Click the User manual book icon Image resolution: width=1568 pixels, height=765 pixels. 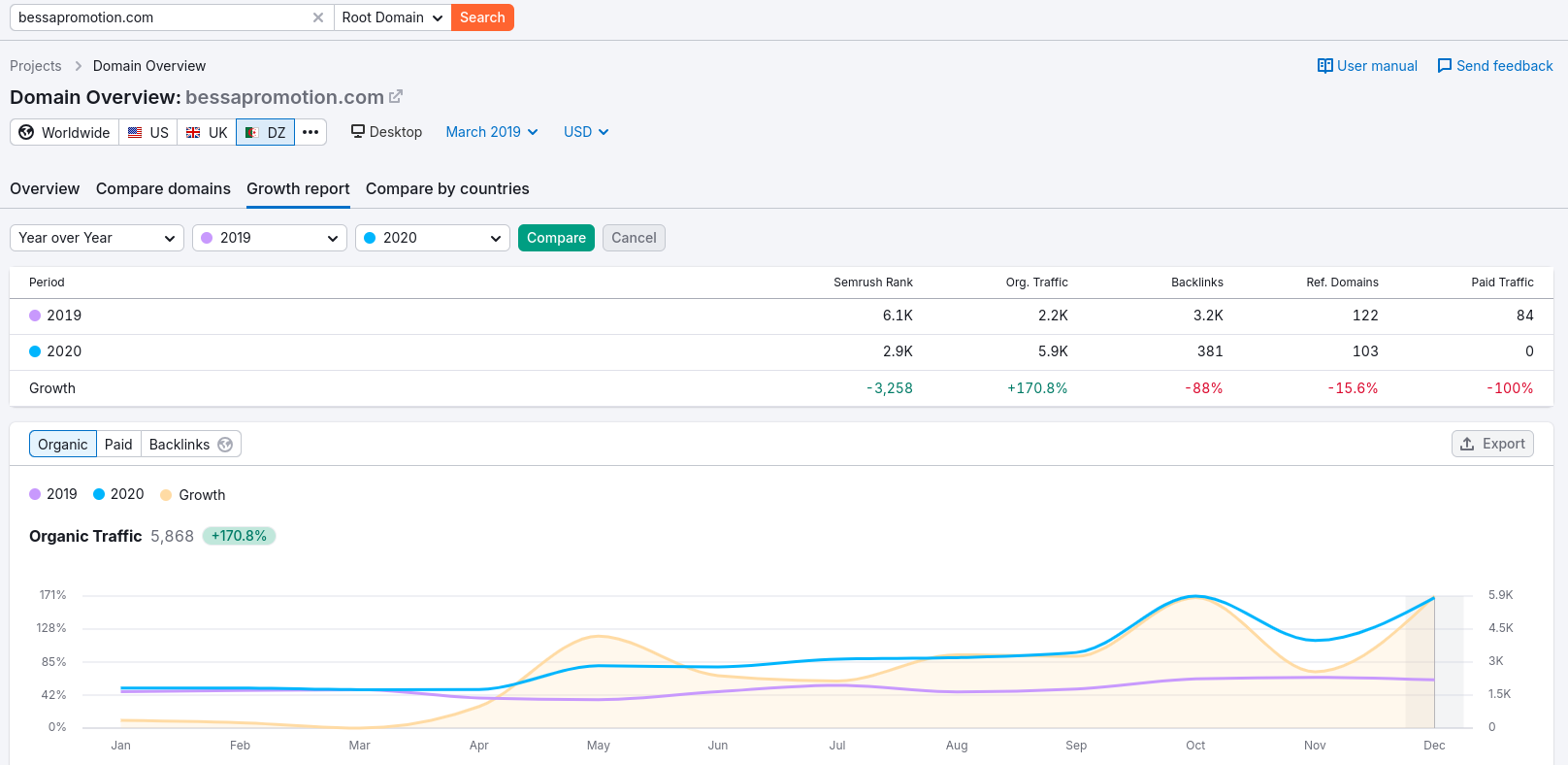coord(1325,66)
